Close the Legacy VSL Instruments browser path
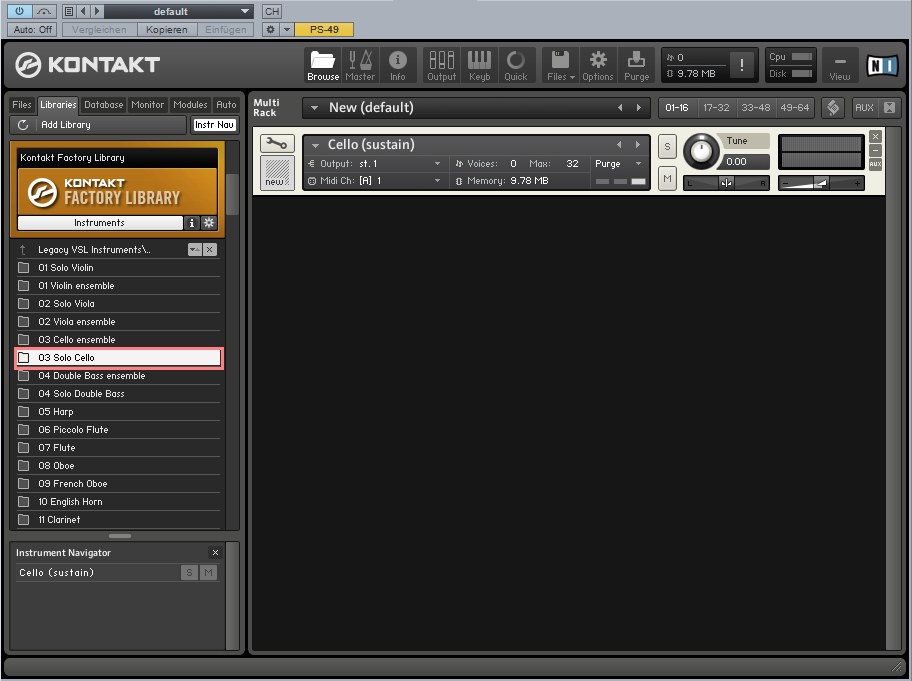Viewport: 912px width, 681px height. pyautogui.click(x=210, y=249)
